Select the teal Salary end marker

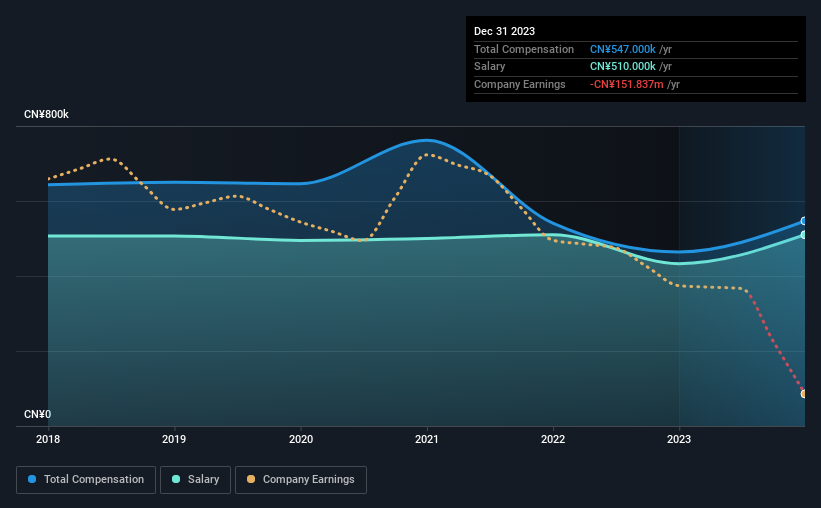coord(804,235)
